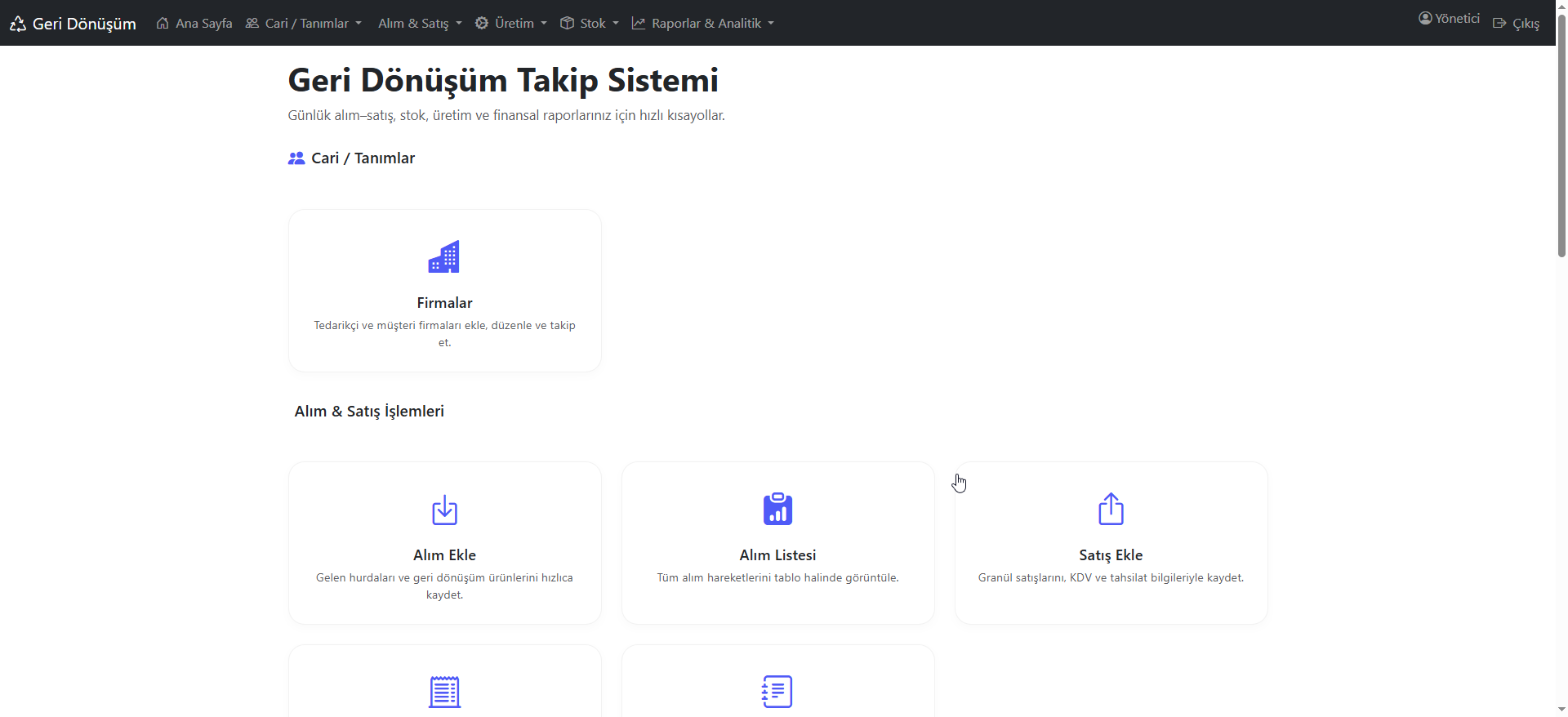Click the Satış Ekle description text

tap(1111, 577)
